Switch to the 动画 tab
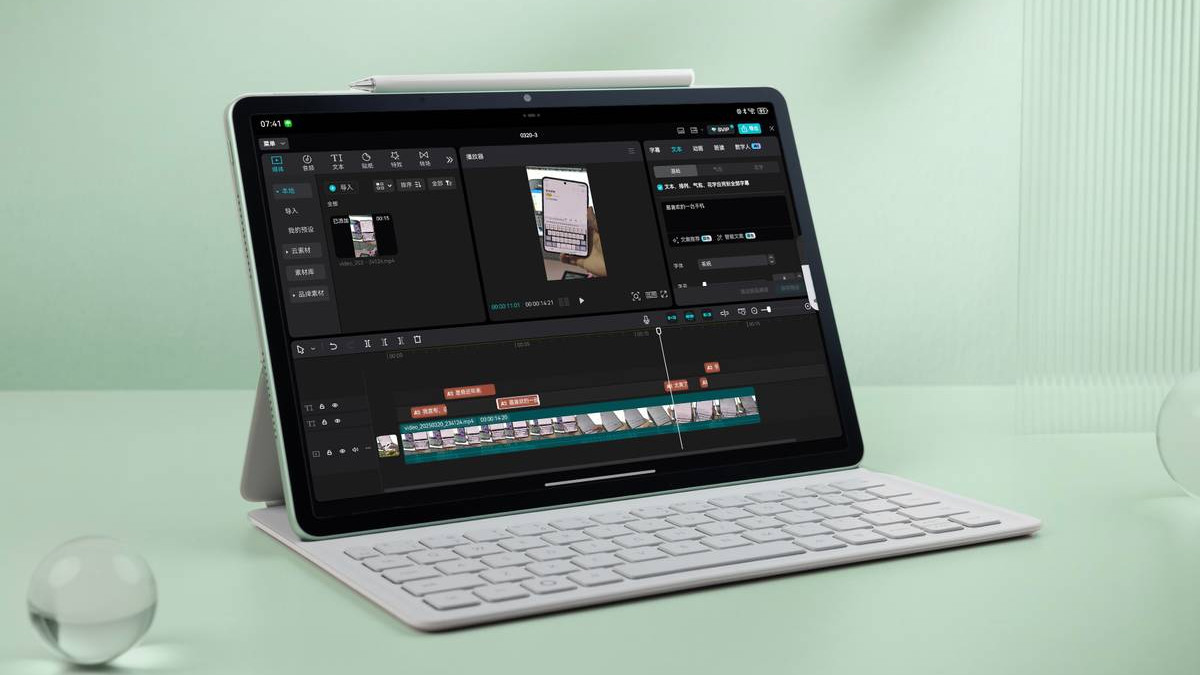This screenshot has width=1200, height=675. tap(697, 148)
